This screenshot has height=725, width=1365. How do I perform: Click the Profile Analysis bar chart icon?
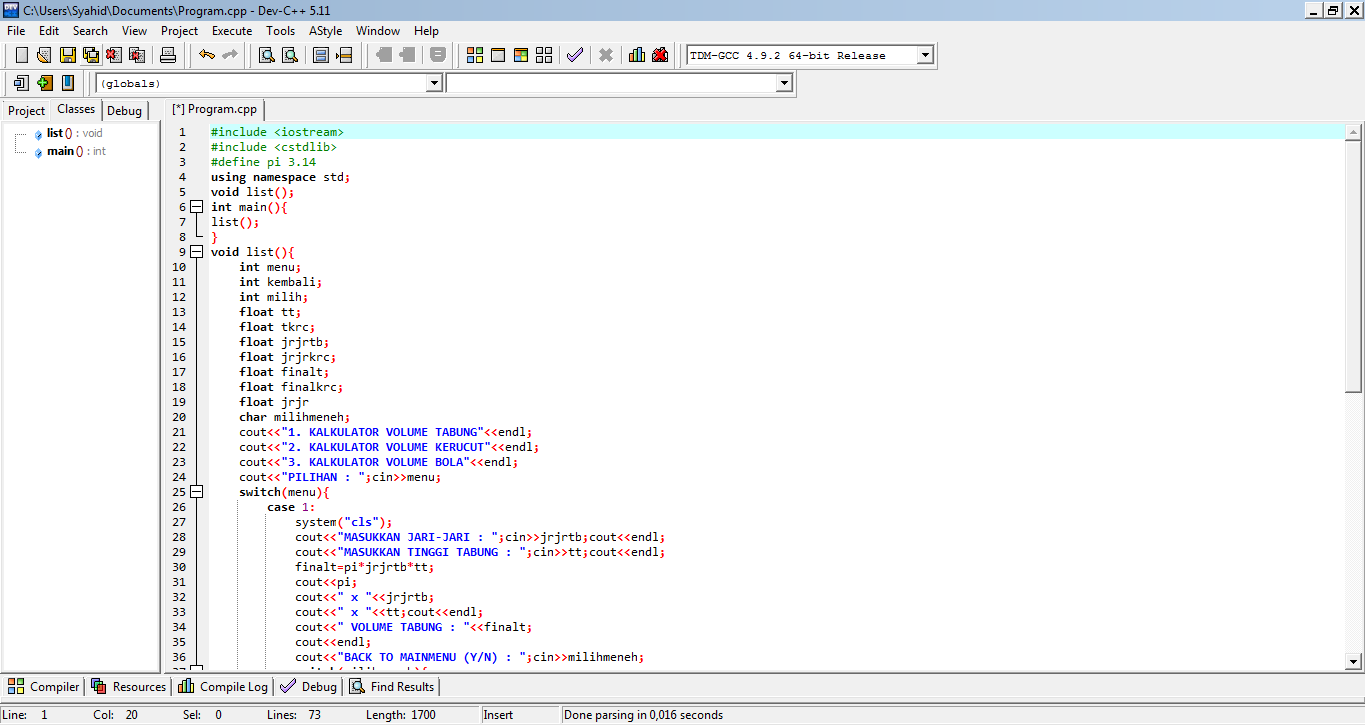(x=637, y=55)
